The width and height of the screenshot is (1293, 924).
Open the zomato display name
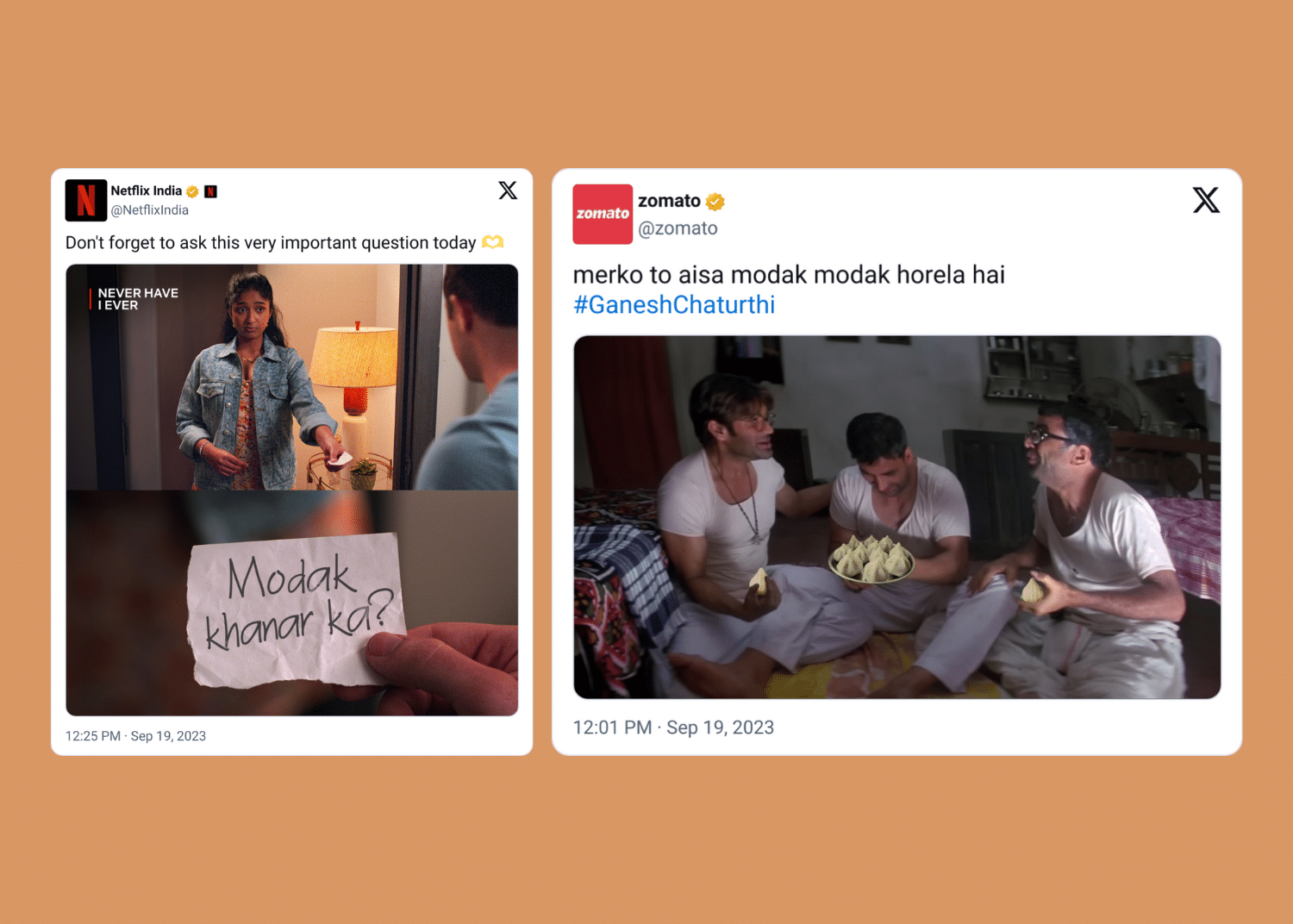pos(669,201)
